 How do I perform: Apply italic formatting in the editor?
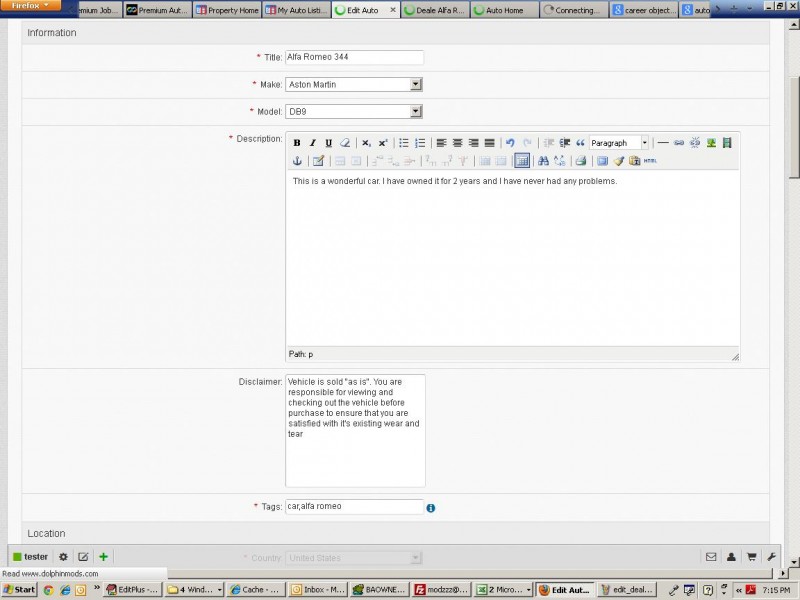point(312,143)
